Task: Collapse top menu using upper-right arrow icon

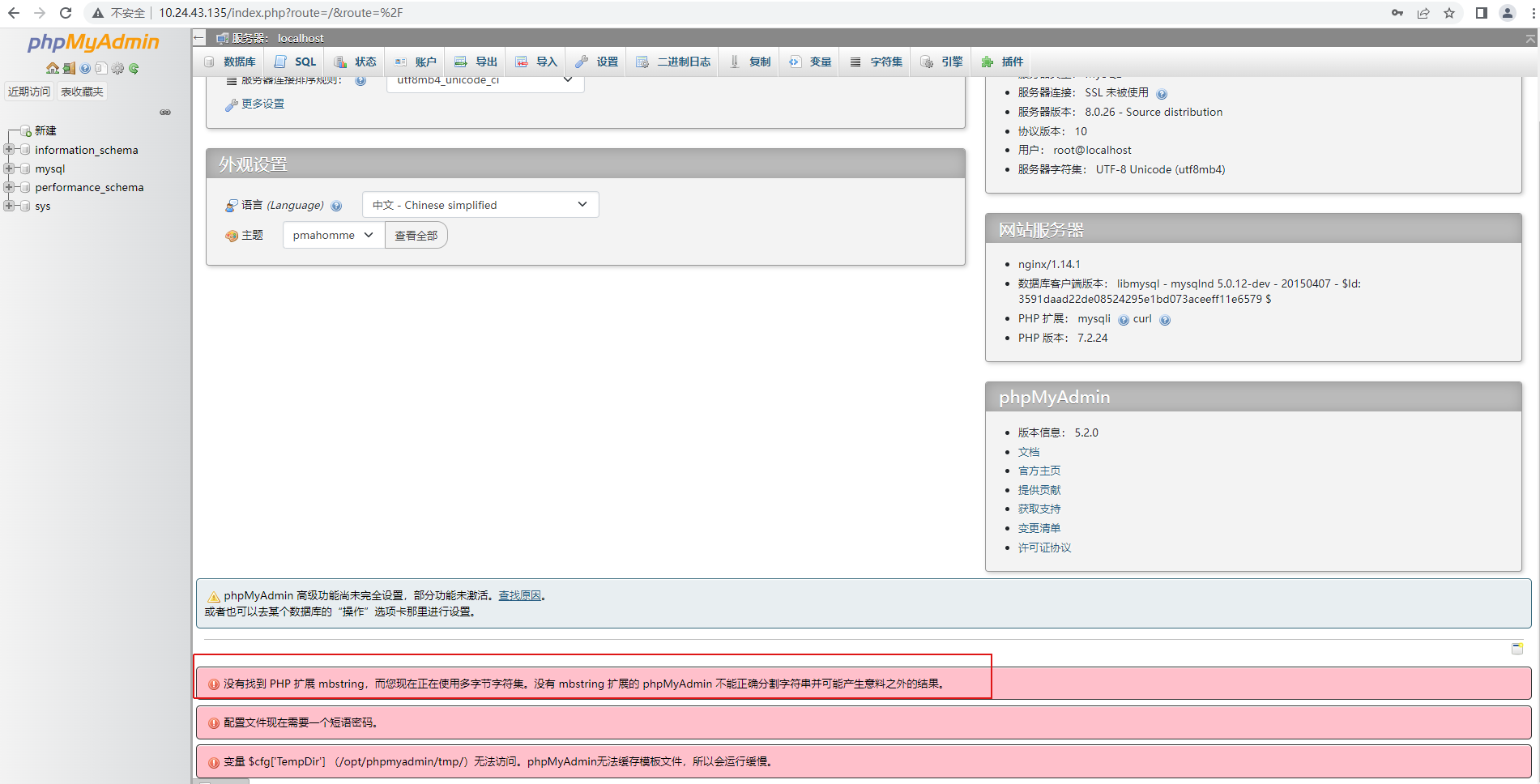Action: tap(1530, 38)
